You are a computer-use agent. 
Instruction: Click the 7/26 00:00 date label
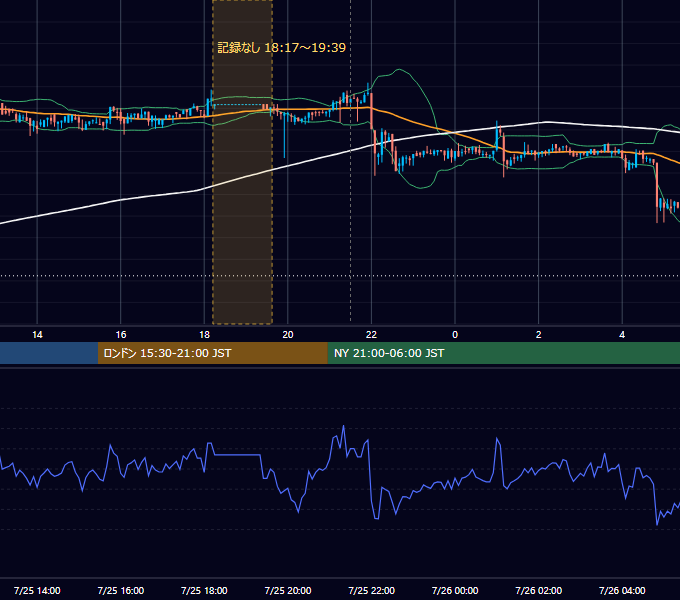click(x=455, y=590)
